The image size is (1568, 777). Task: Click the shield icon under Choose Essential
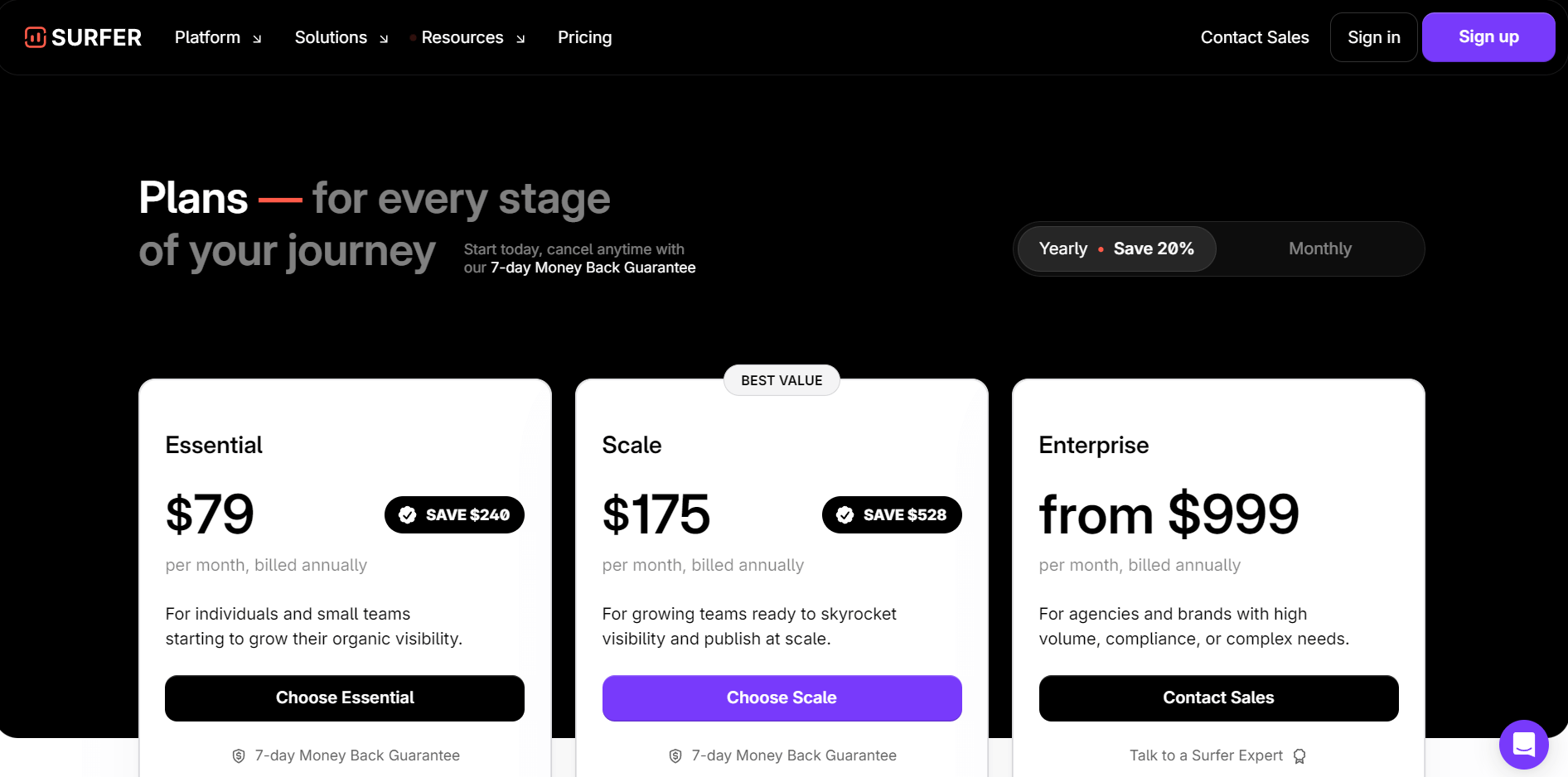239,755
